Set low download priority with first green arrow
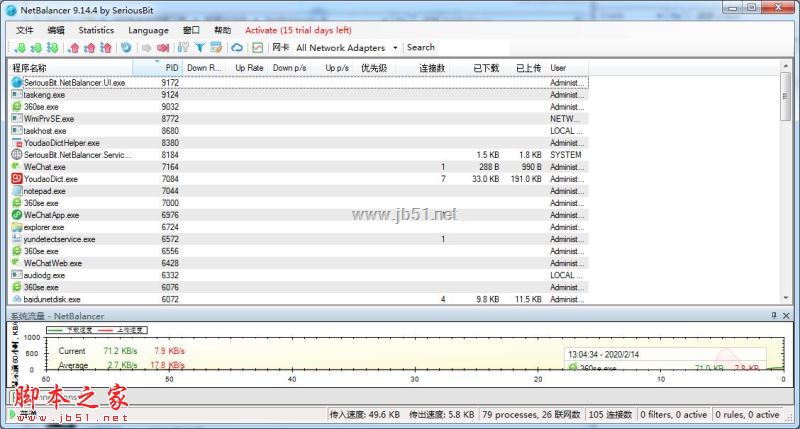The image size is (800, 429). pyautogui.click(x=20, y=48)
